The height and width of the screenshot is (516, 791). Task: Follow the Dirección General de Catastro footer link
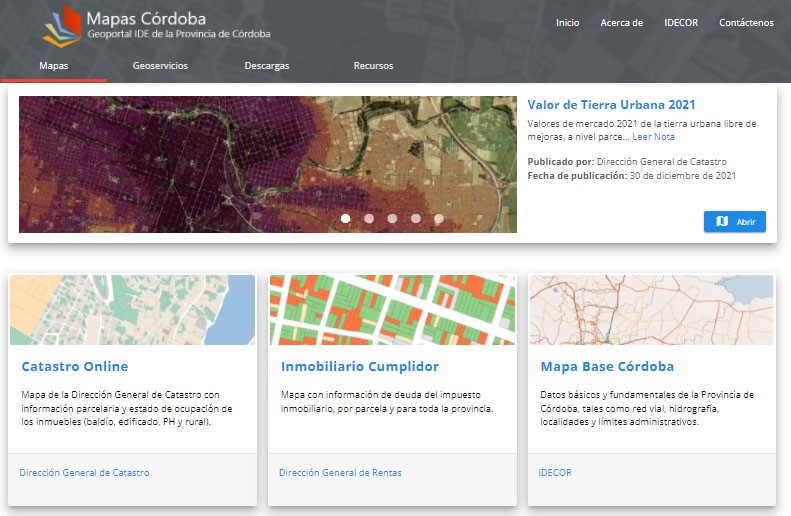pyautogui.click(x=84, y=473)
